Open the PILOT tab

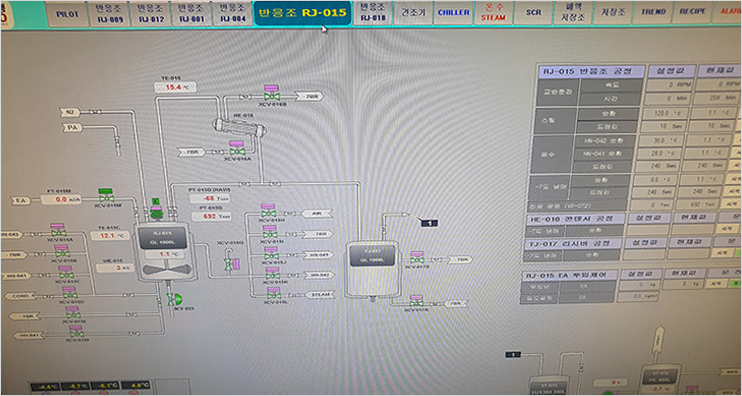[x=68, y=14]
